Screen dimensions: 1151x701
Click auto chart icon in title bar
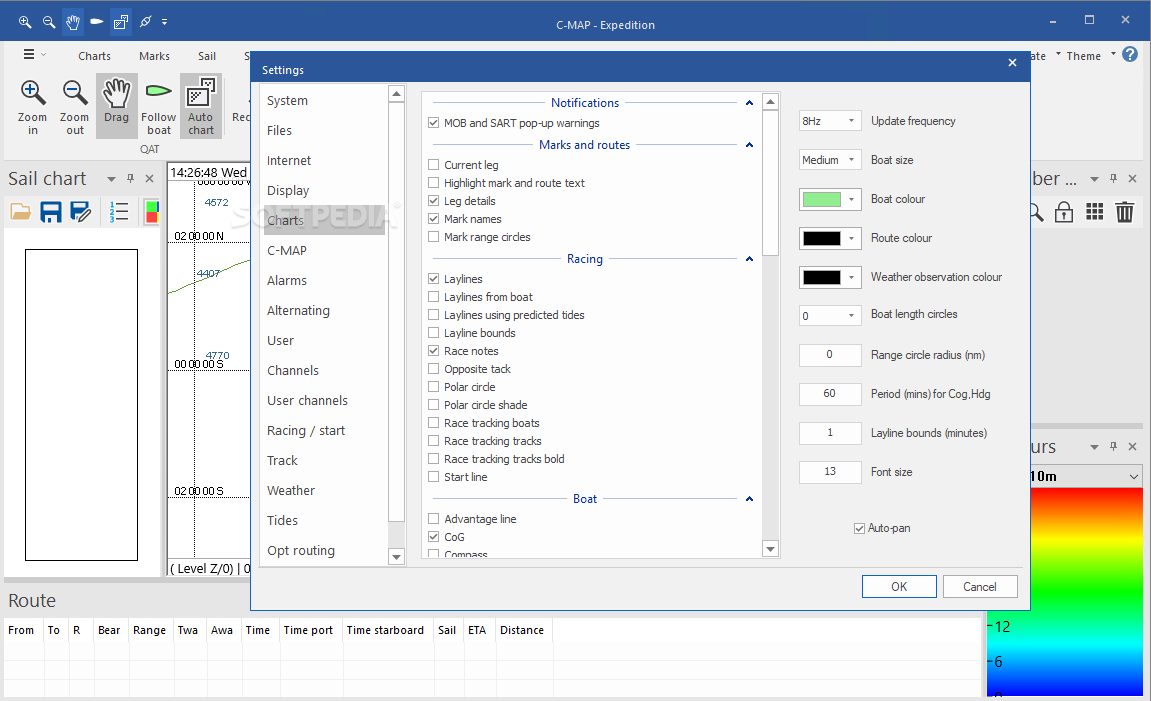pyautogui.click(x=120, y=22)
